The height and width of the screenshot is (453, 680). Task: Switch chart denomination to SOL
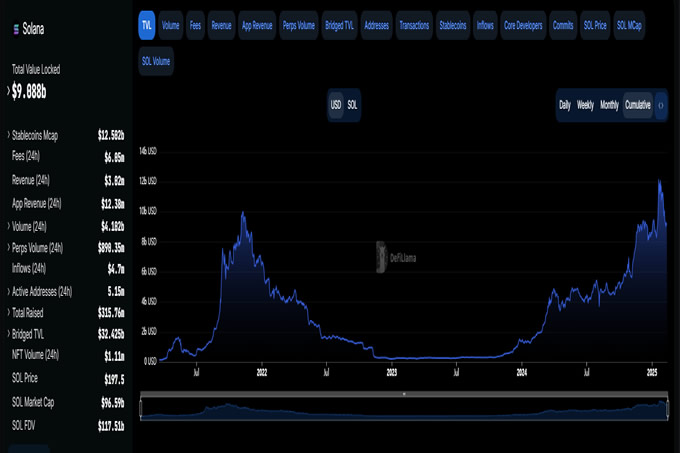click(352, 105)
